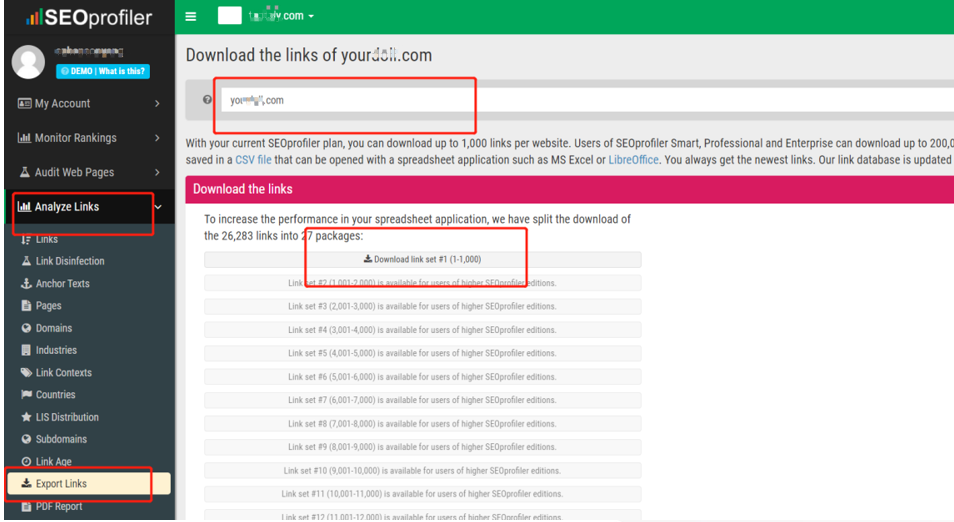Click the Download the links pink header
This screenshot has width=954, height=522.
569,189
